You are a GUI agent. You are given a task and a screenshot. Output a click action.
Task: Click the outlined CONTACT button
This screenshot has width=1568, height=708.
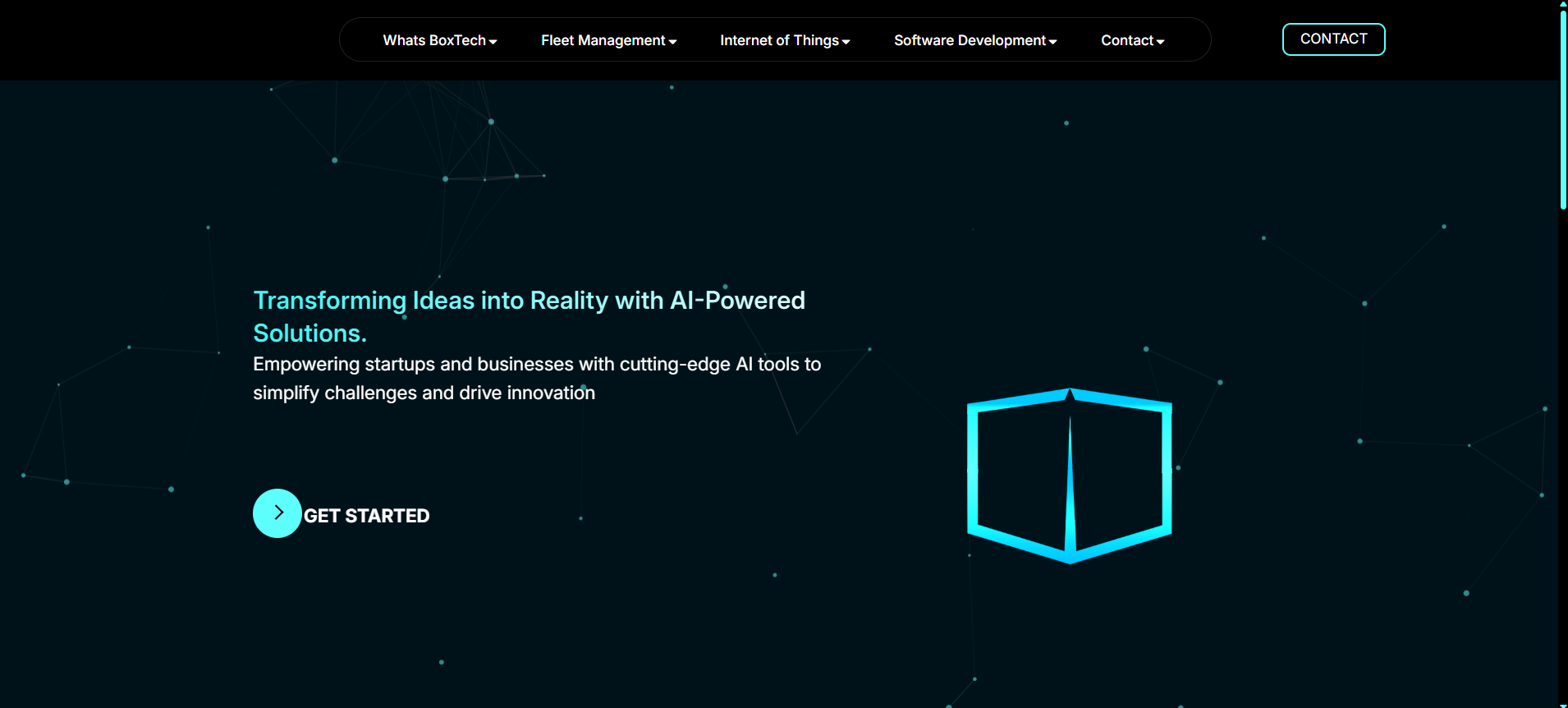(1334, 39)
